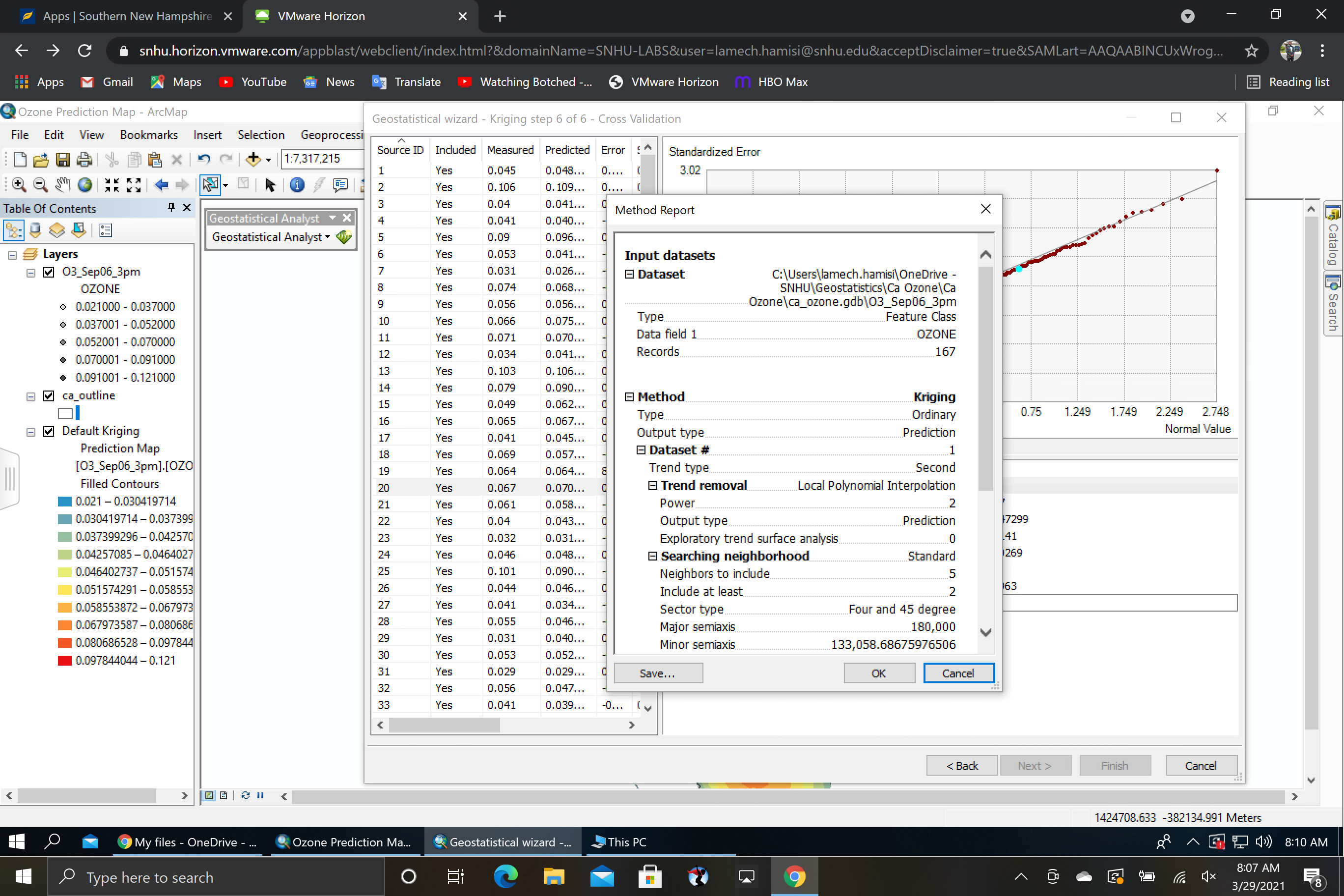Go back to previous extent arrow
The width and height of the screenshot is (1344, 896).
[161, 185]
